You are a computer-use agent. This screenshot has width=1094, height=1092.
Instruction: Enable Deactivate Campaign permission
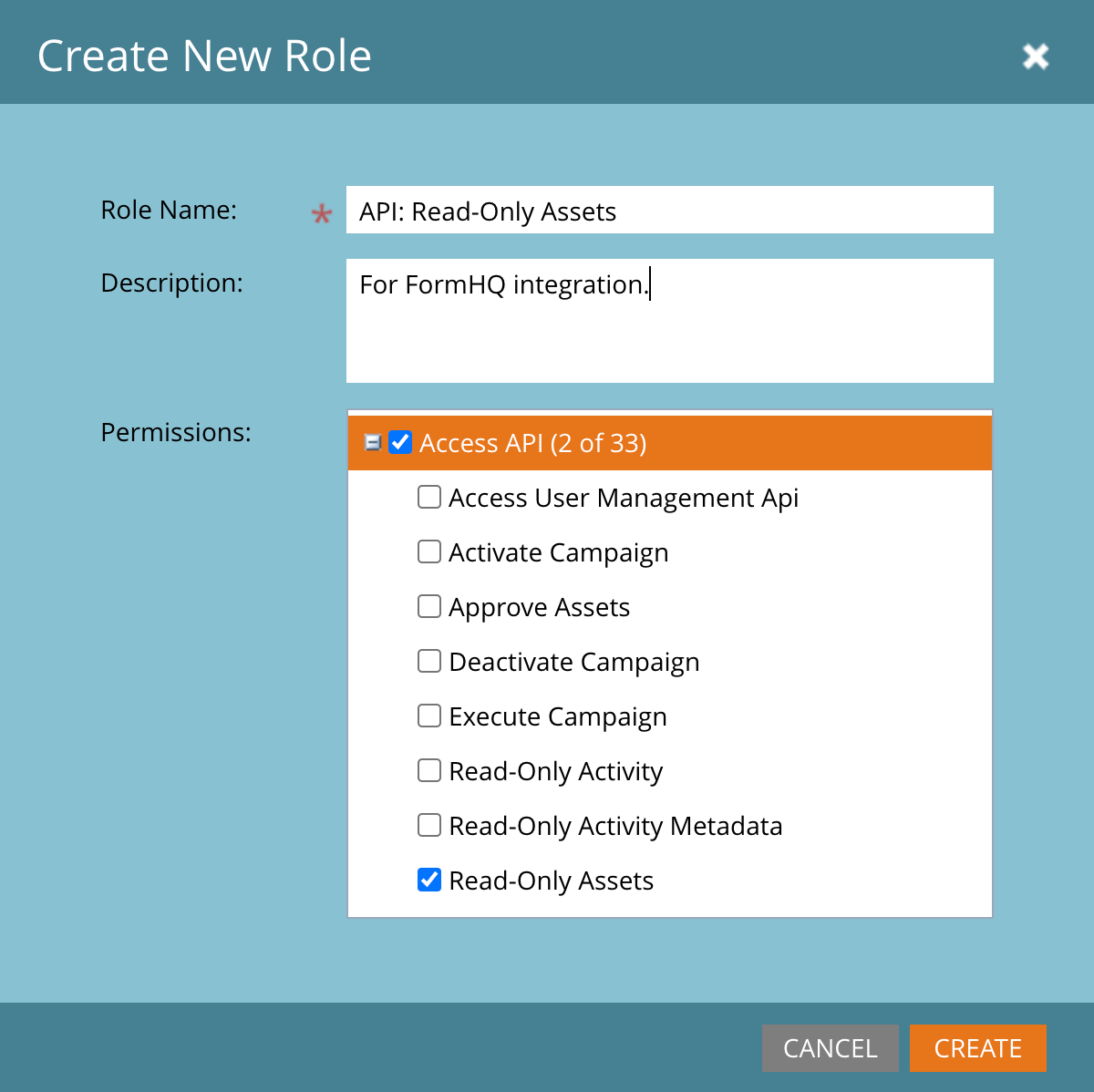pos(429,661)
